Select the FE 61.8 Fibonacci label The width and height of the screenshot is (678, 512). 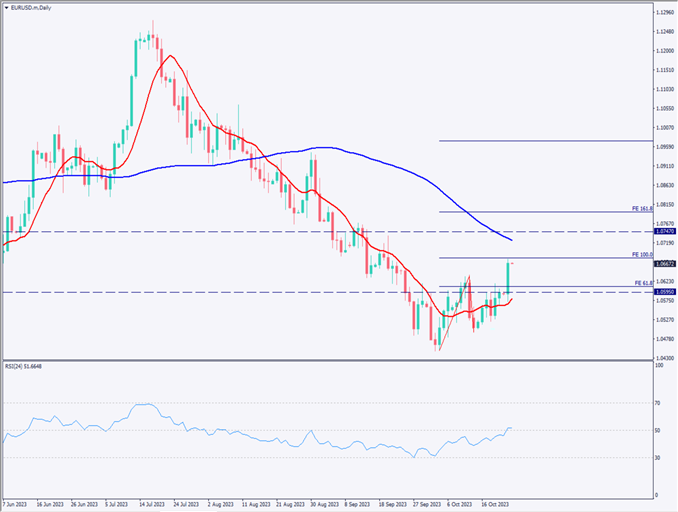pos(643,283)
